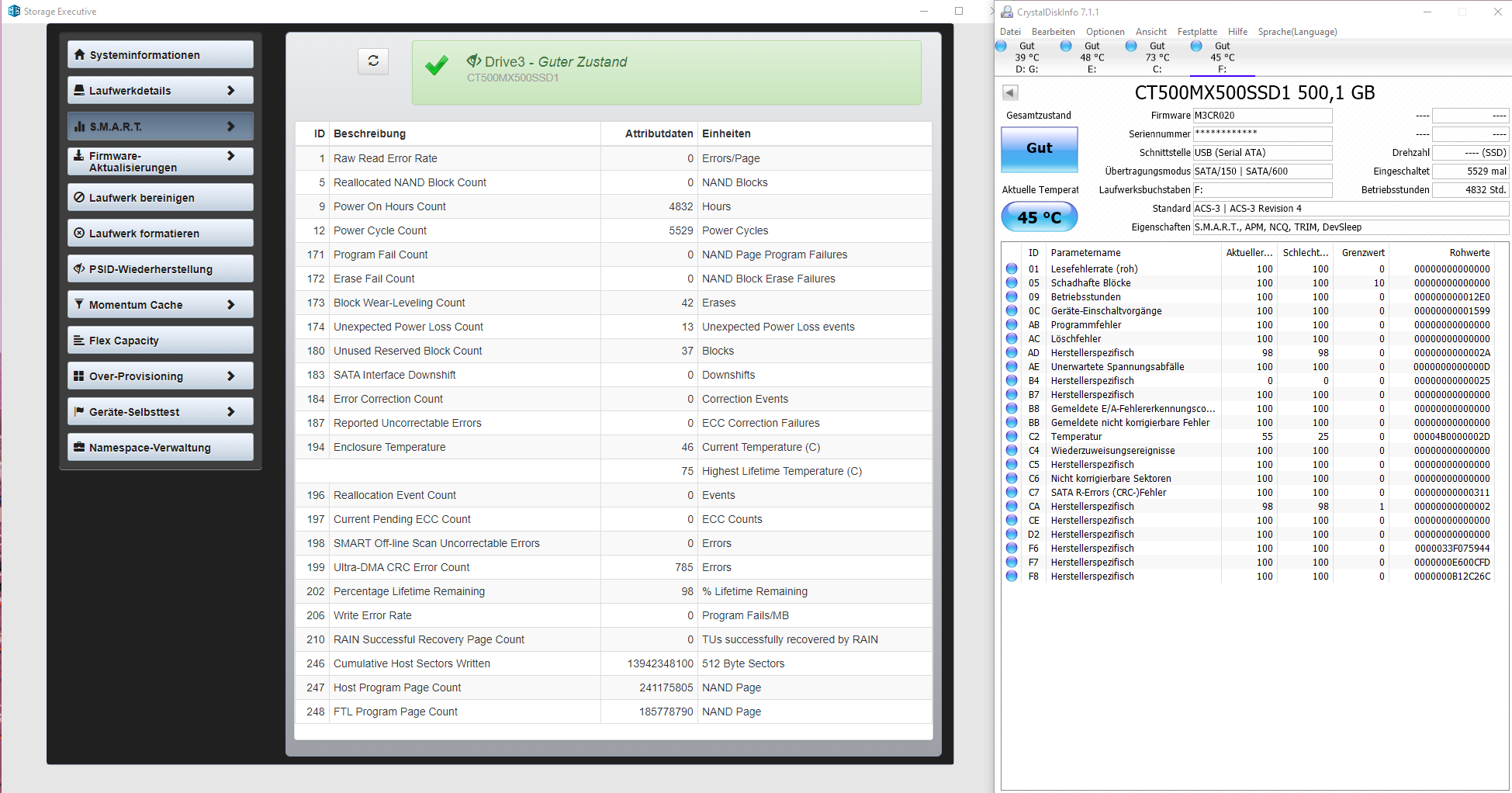The width and height of the screenshot is (1512, 793).
Task: Click the Parametername column header
Action: pyautogui.click(x=1134, y=252)
